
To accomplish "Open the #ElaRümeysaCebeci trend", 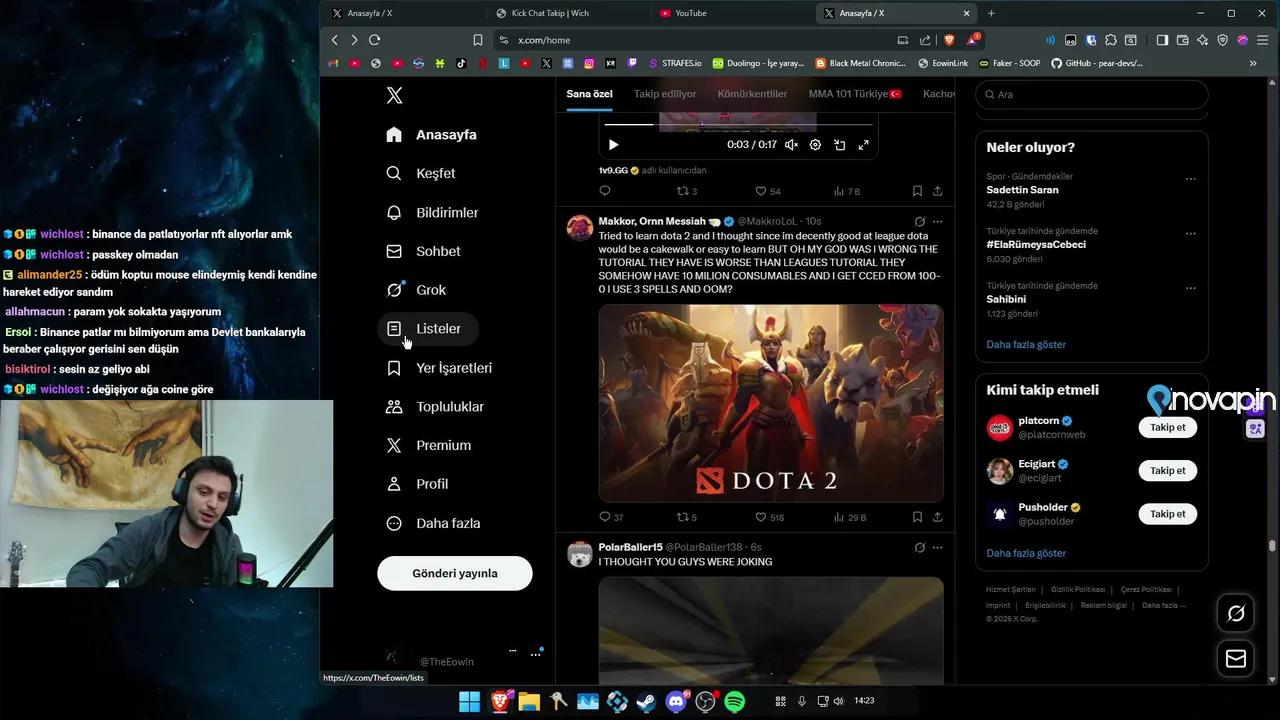I will tap(1036, 244).
